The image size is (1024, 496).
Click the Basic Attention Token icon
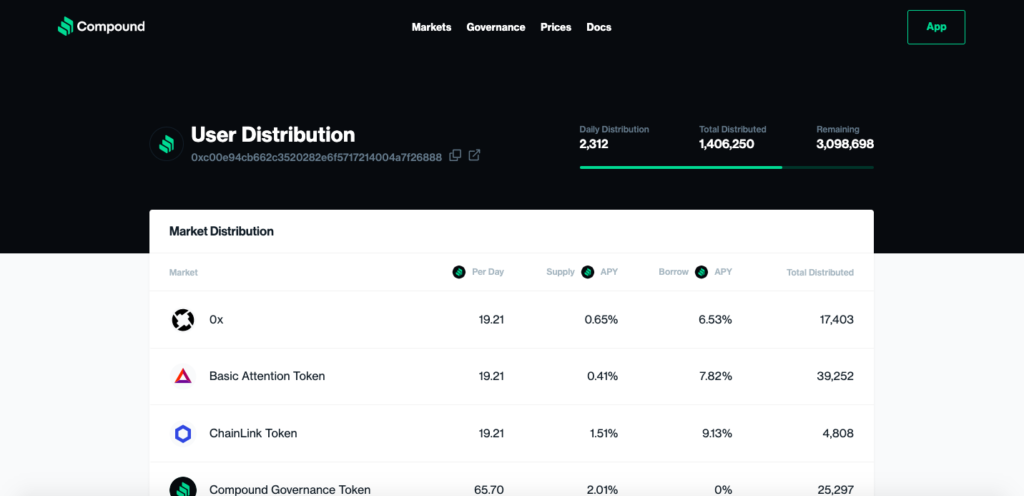(x=182, y=376)
